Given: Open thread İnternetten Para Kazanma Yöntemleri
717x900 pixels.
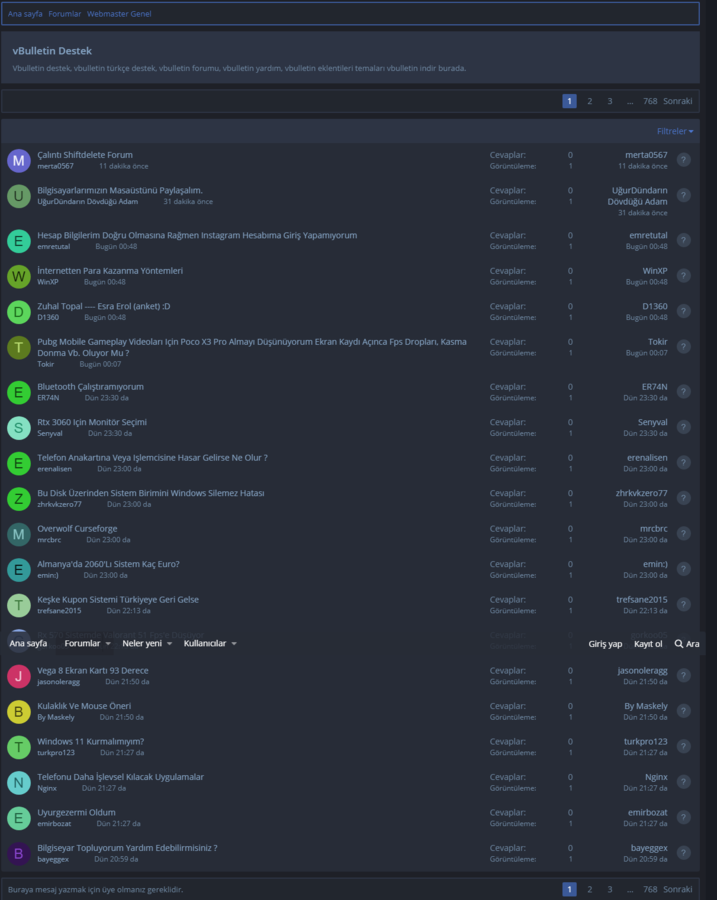Looking at the screenshot, I should [110, 271].
